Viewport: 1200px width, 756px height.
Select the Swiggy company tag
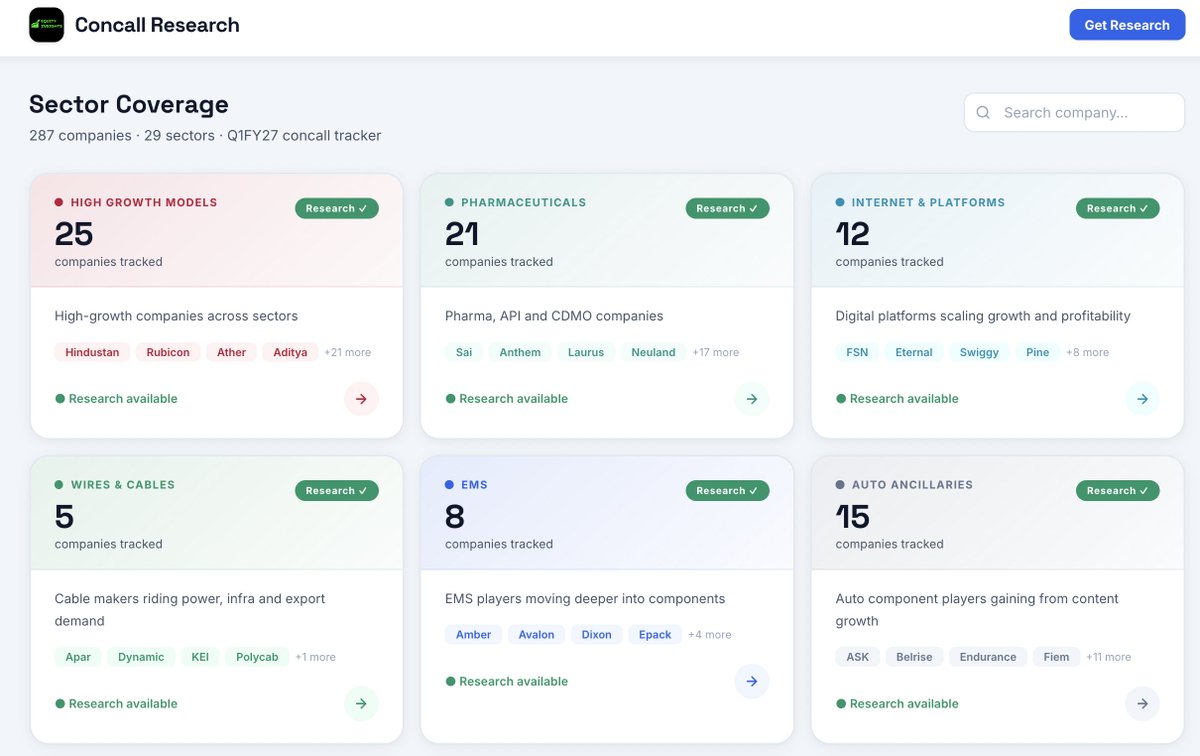tap(979, 352)
